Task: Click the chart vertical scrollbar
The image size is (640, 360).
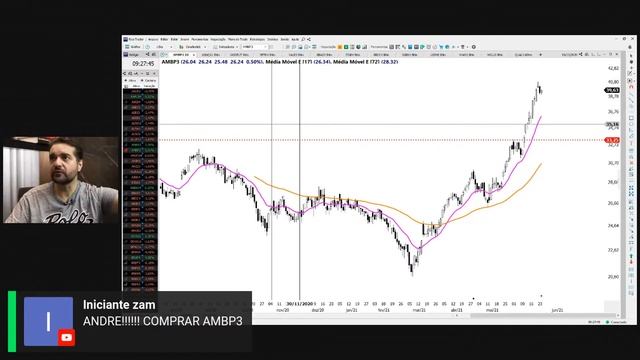Action: (623, 184)
